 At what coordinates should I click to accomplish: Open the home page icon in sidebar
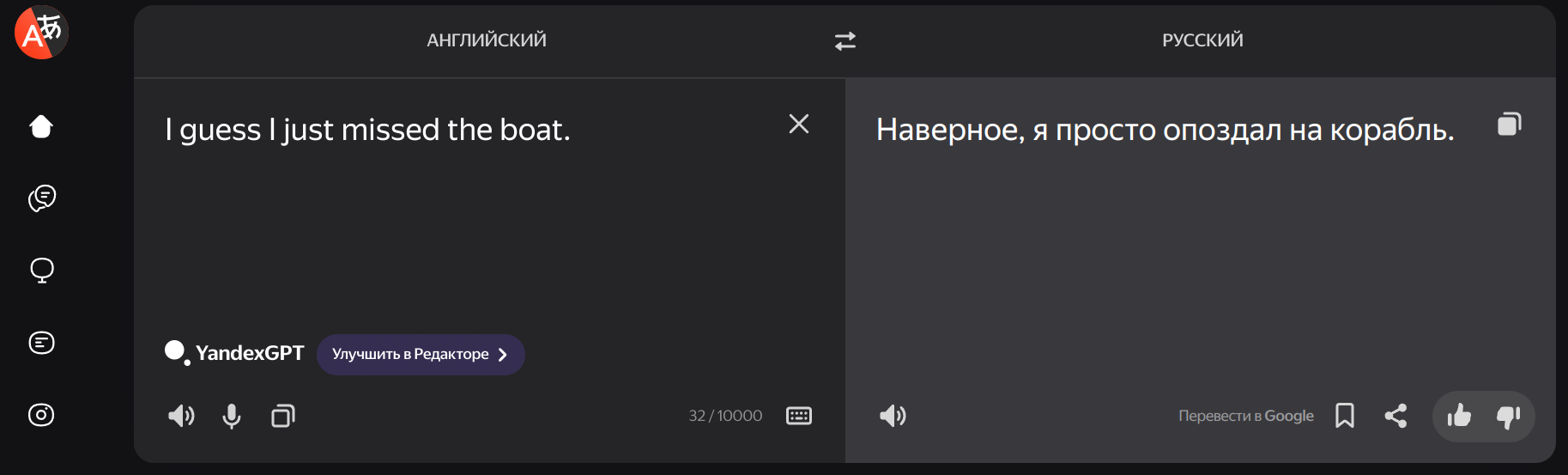41,126
